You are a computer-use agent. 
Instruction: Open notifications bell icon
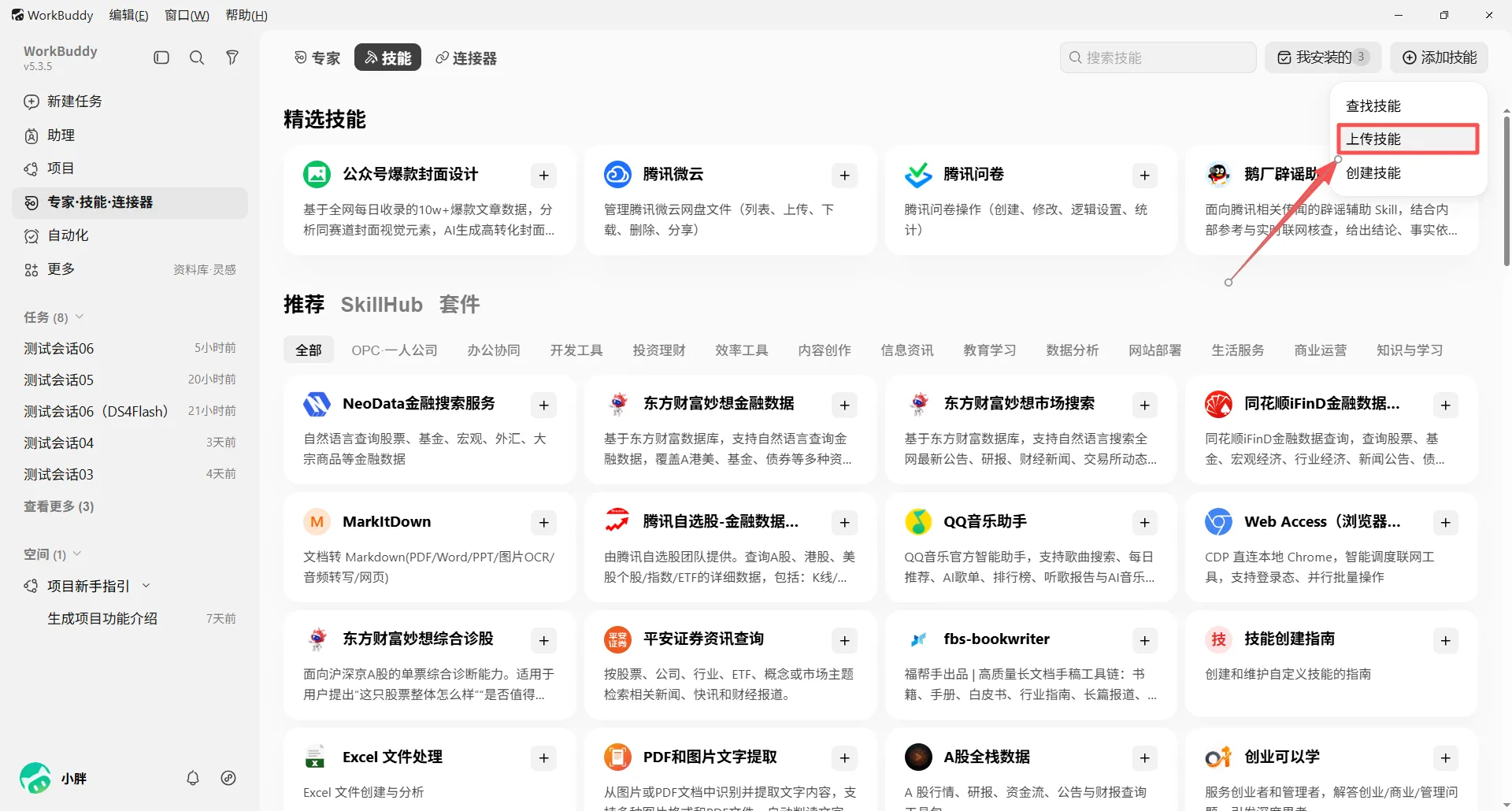tap(193, 778)
